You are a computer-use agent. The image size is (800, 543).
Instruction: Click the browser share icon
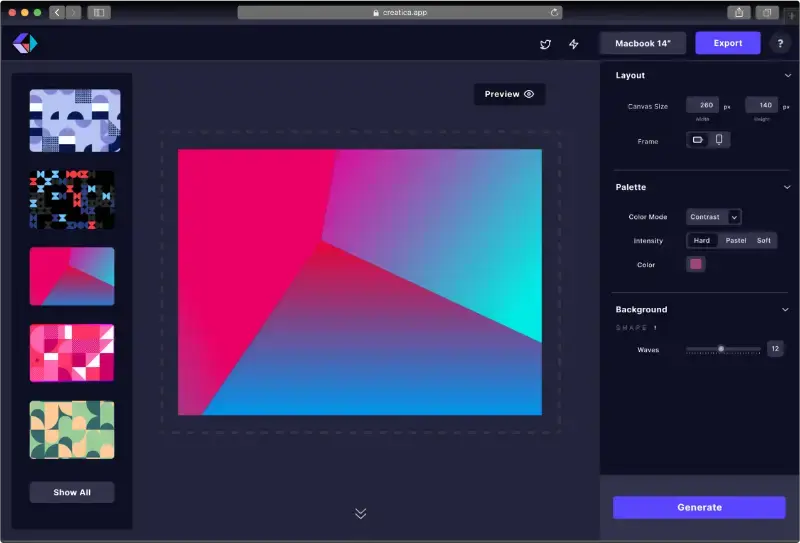pos(739,13)
